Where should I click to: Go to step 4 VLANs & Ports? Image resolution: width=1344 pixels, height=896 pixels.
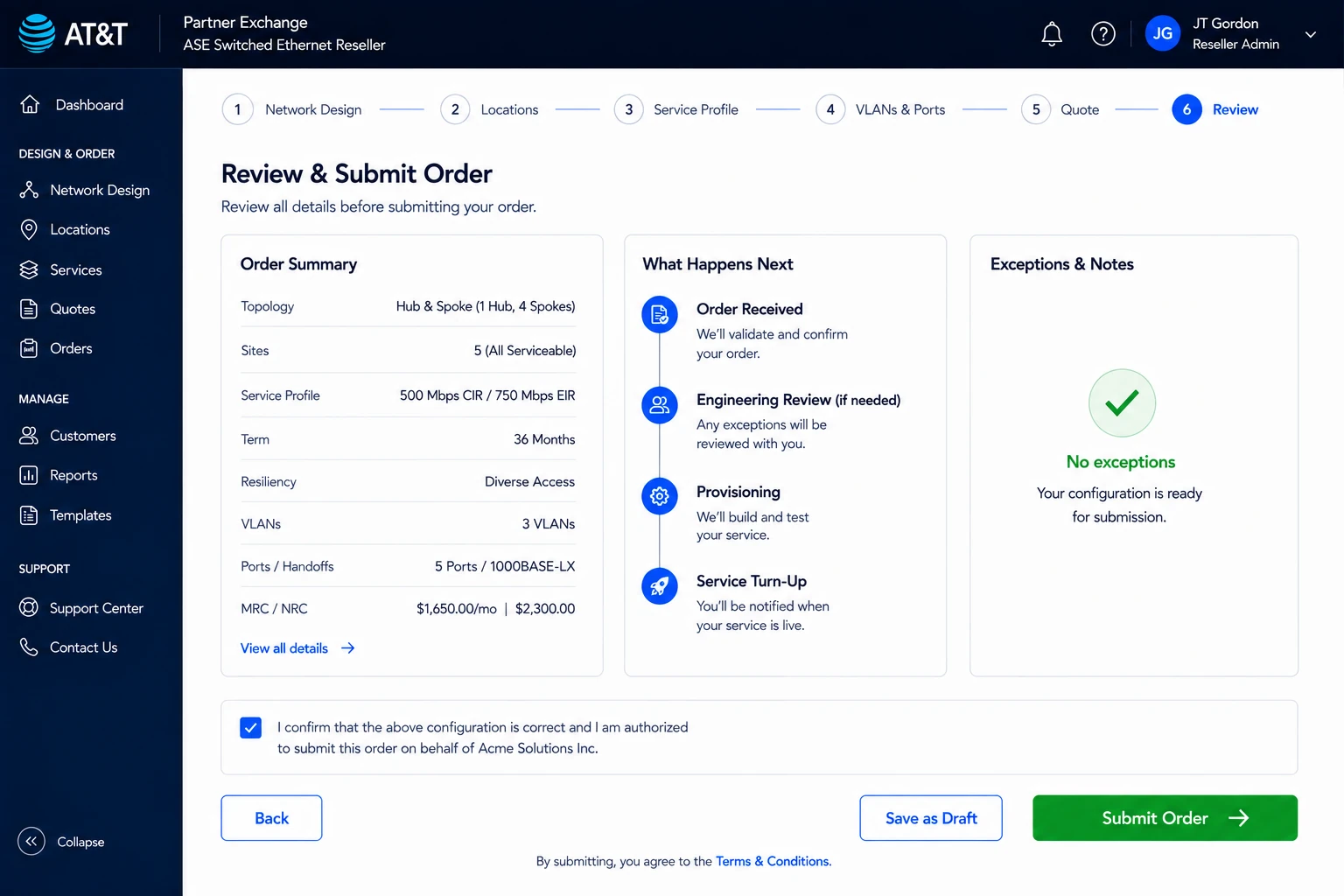pyautogui.click(x=880, y=109)
